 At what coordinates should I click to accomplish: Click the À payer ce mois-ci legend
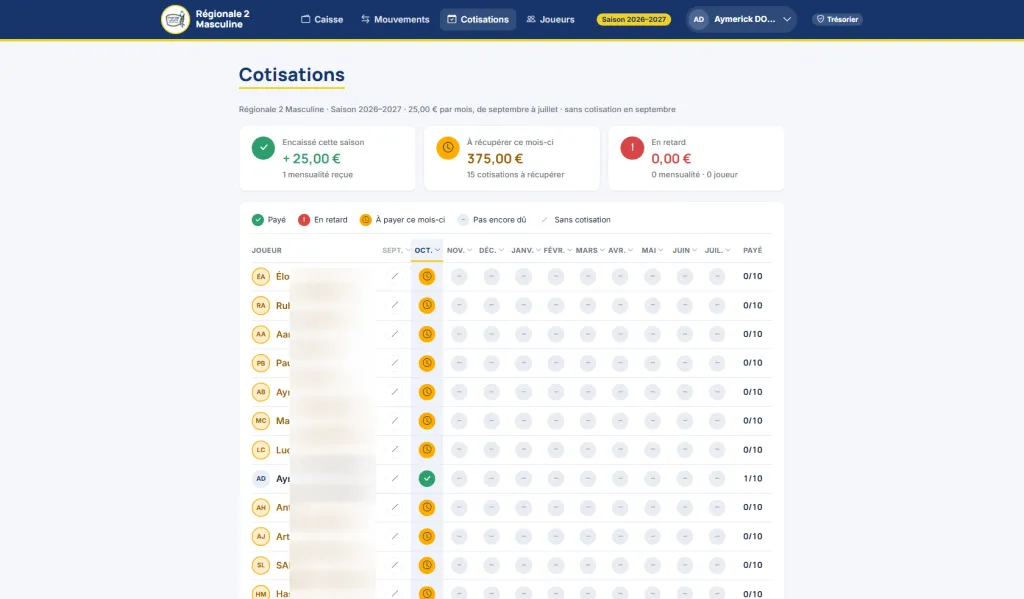tap(402, 219)
